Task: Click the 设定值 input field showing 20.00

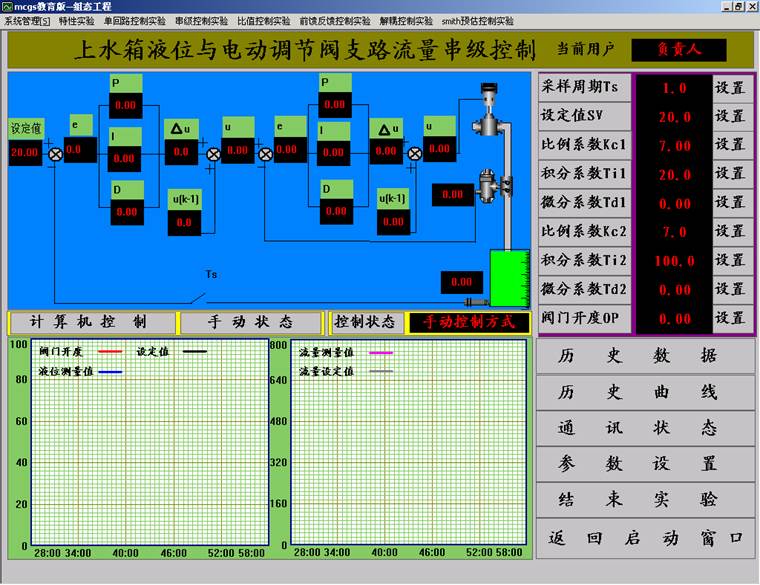Action: [25, 153]
